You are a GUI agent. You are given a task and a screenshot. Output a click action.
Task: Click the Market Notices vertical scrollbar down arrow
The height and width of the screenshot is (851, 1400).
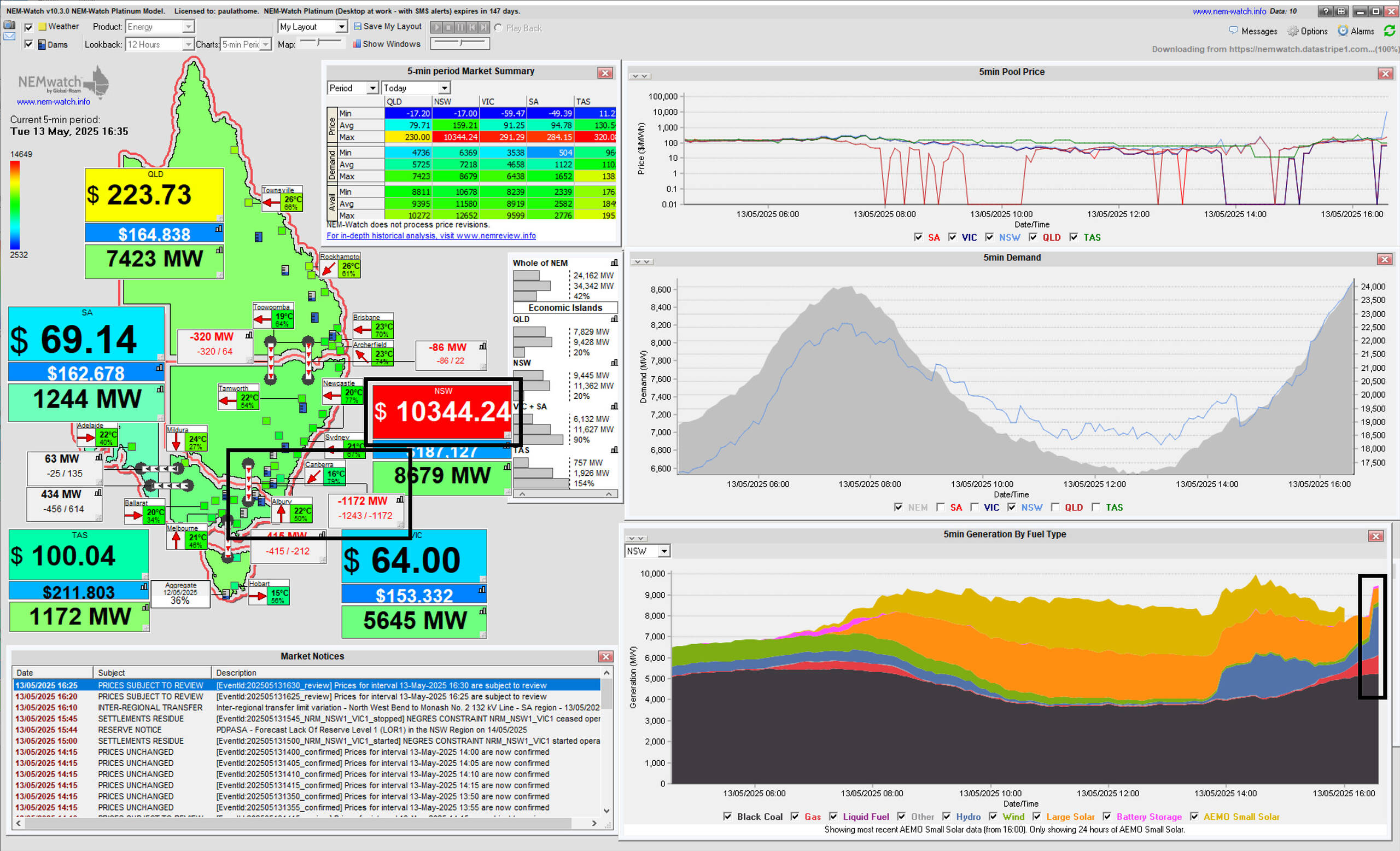pyautogui.click(x=607, y=811)
